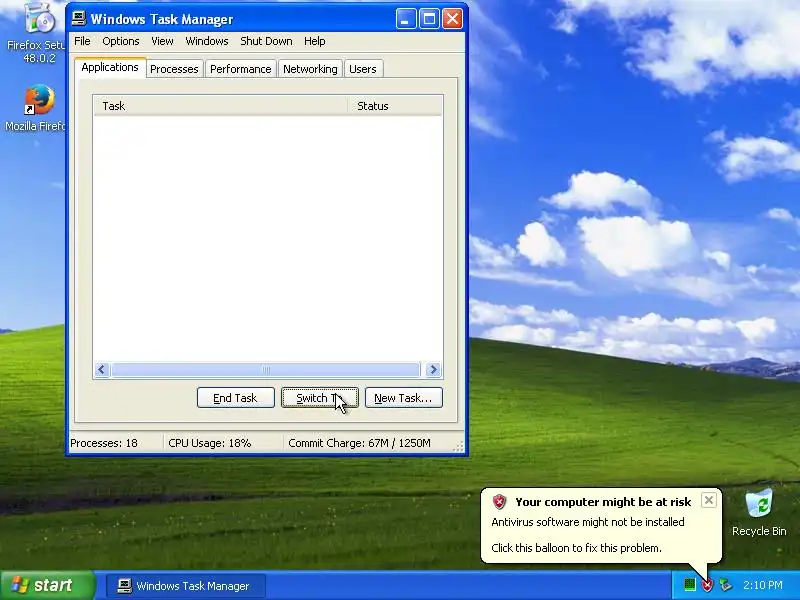Open the Shut Down menu
Viewport: 800px width, 600px height.
(x=266, y=41)
